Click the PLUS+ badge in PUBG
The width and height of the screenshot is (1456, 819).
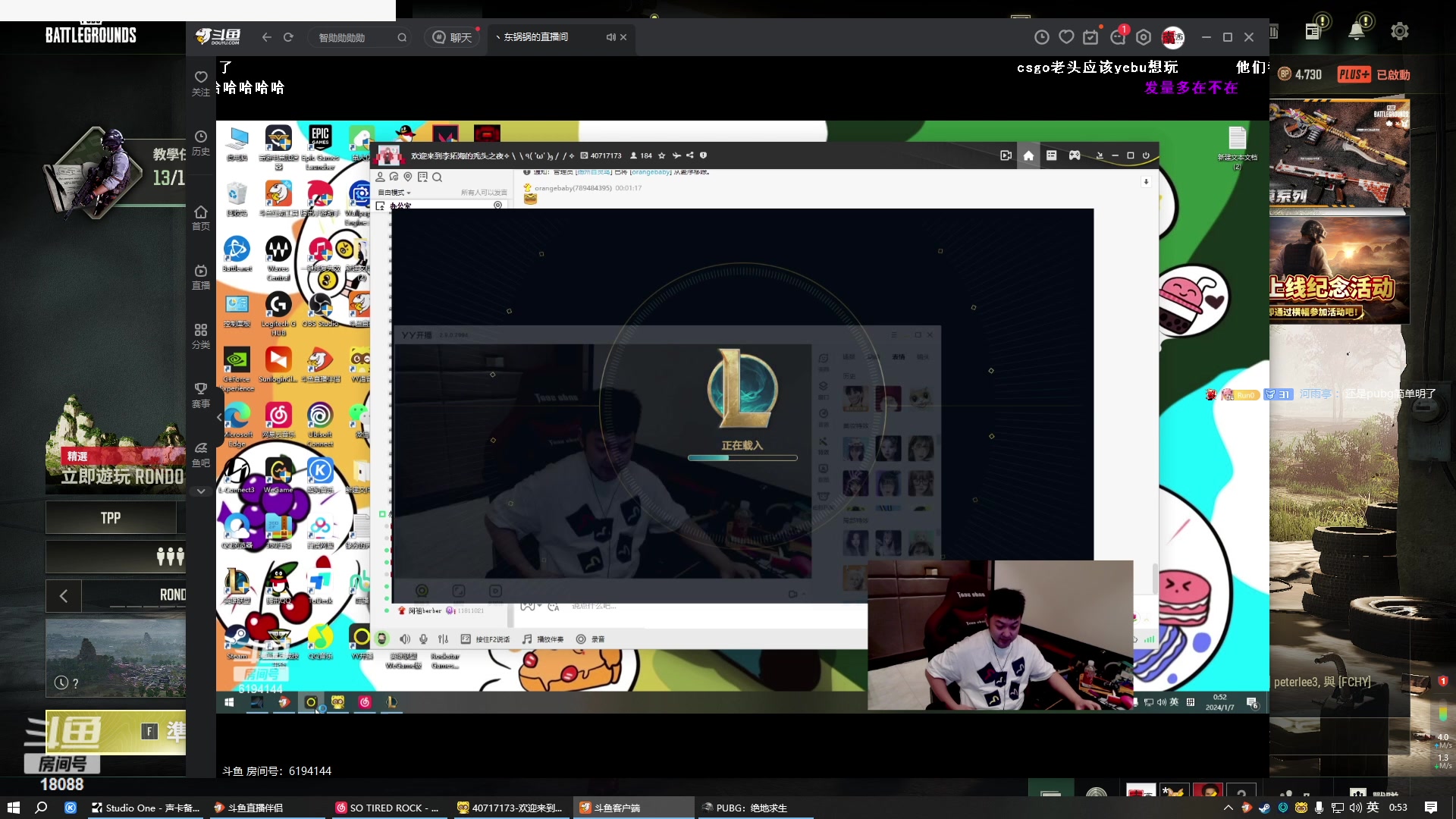pos(1354,74)
